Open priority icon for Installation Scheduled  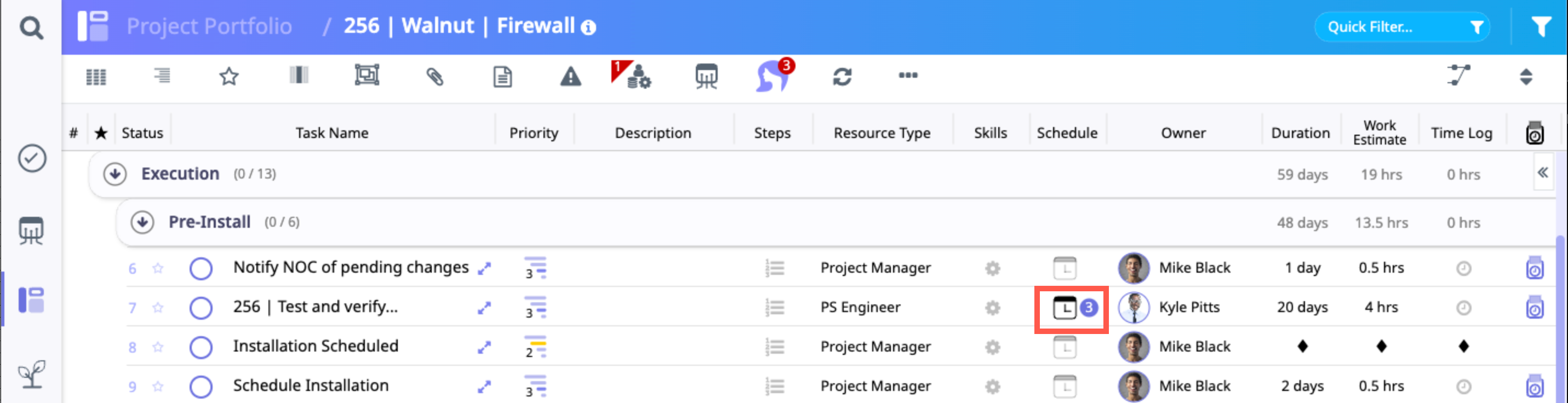pyautogui.click(x=535, y=347)
